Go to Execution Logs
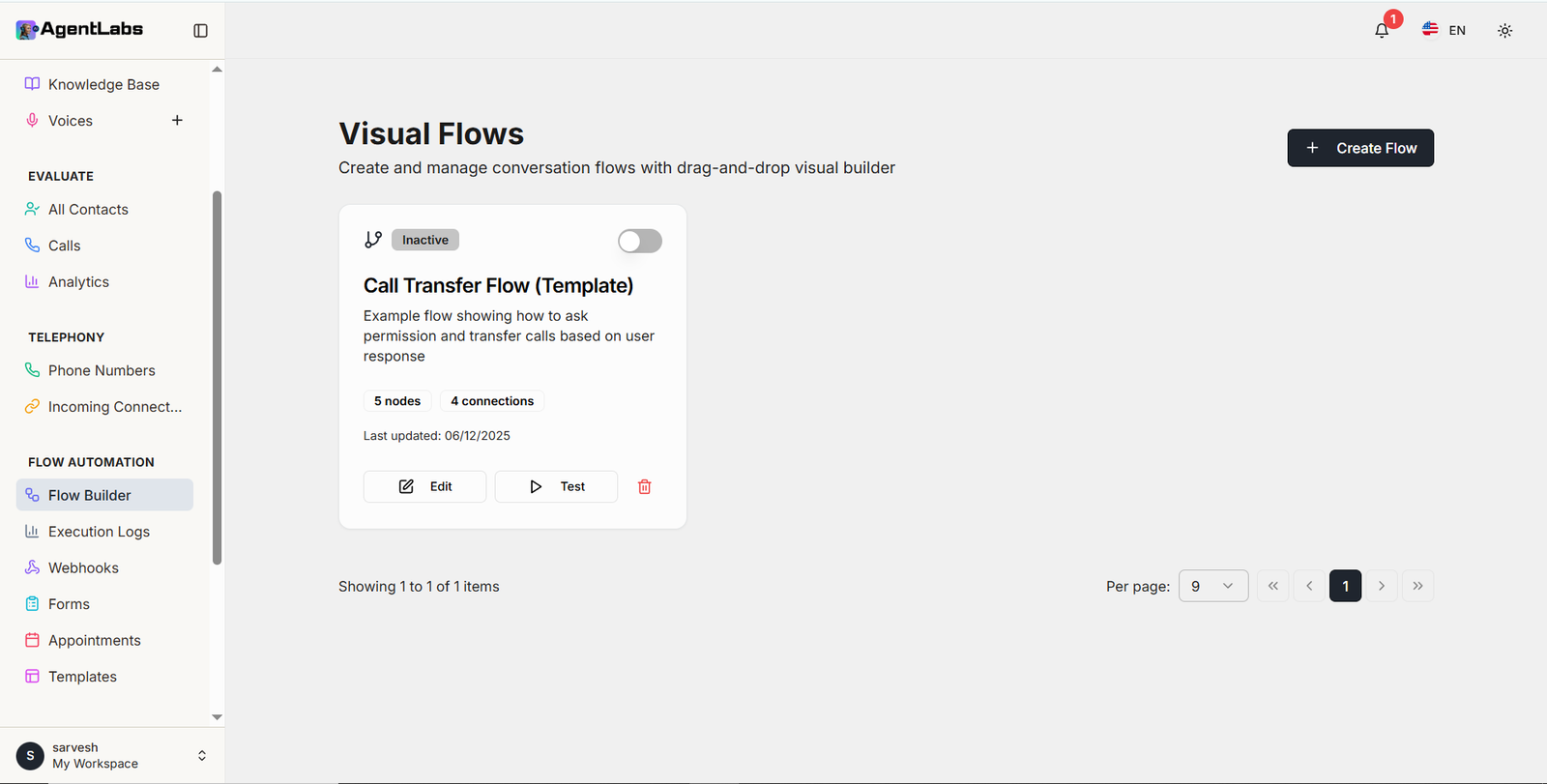Screen dimensions: 1547x784 98,531
